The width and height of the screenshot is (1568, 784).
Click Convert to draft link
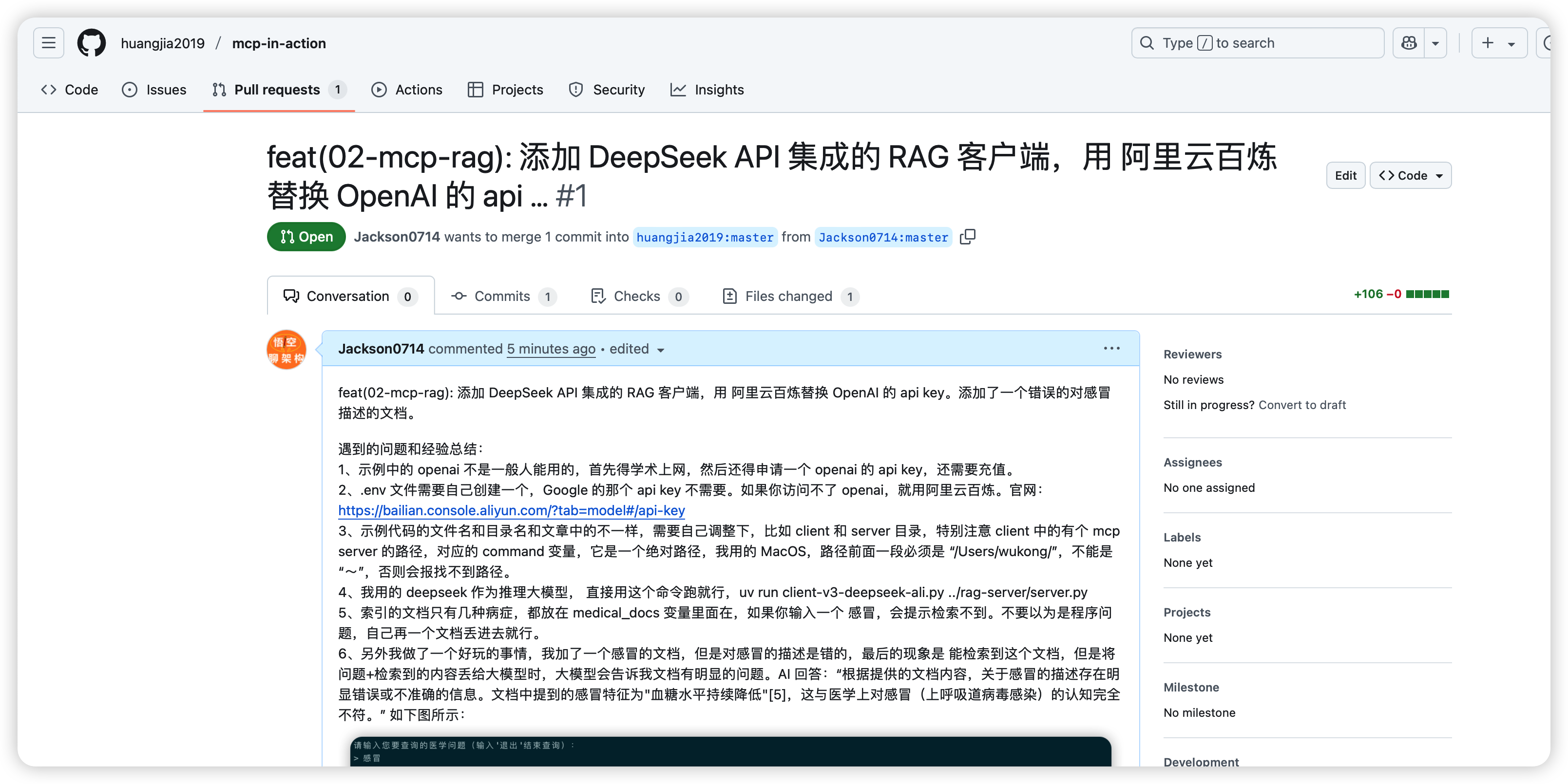(1302, 405)
